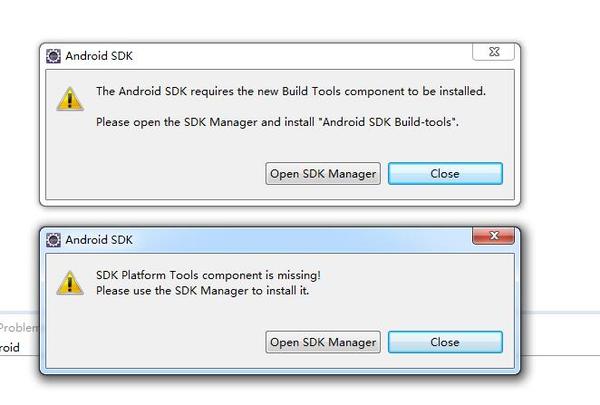Switch to the partially hidden Problems tab
This screenshot has width=600, height=405.
(x=19, y=328)
